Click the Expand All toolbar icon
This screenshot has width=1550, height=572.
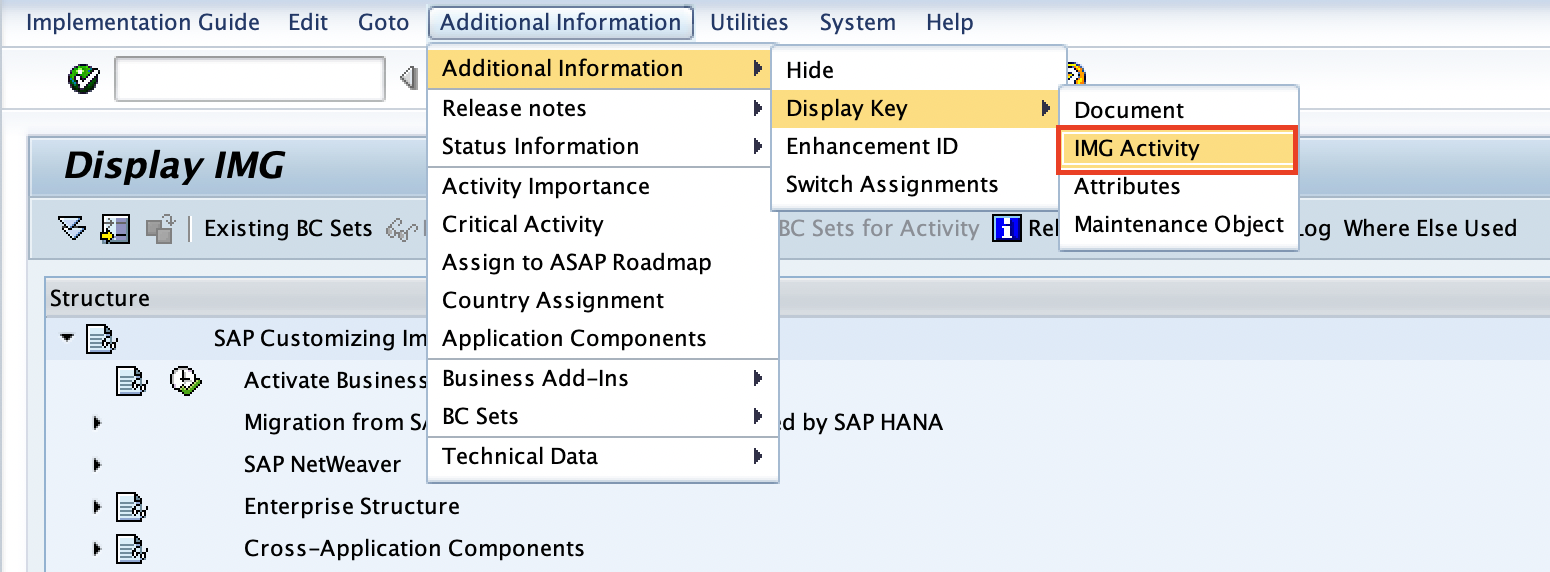73,229
